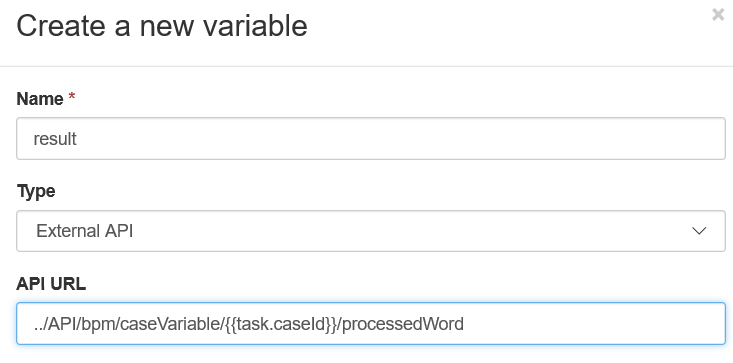Click the red required asterisk beside Name

pyautogui.click(x=72, y=97)
